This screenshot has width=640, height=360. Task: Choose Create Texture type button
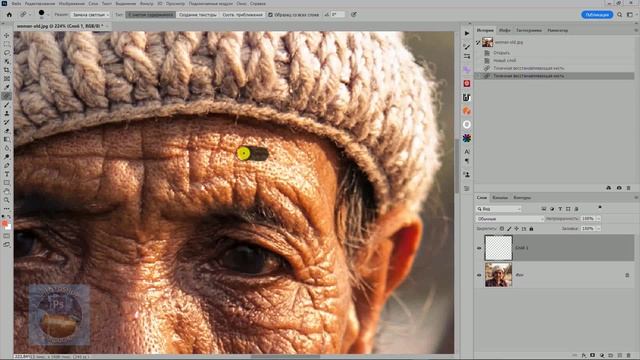tap(198, 15)
